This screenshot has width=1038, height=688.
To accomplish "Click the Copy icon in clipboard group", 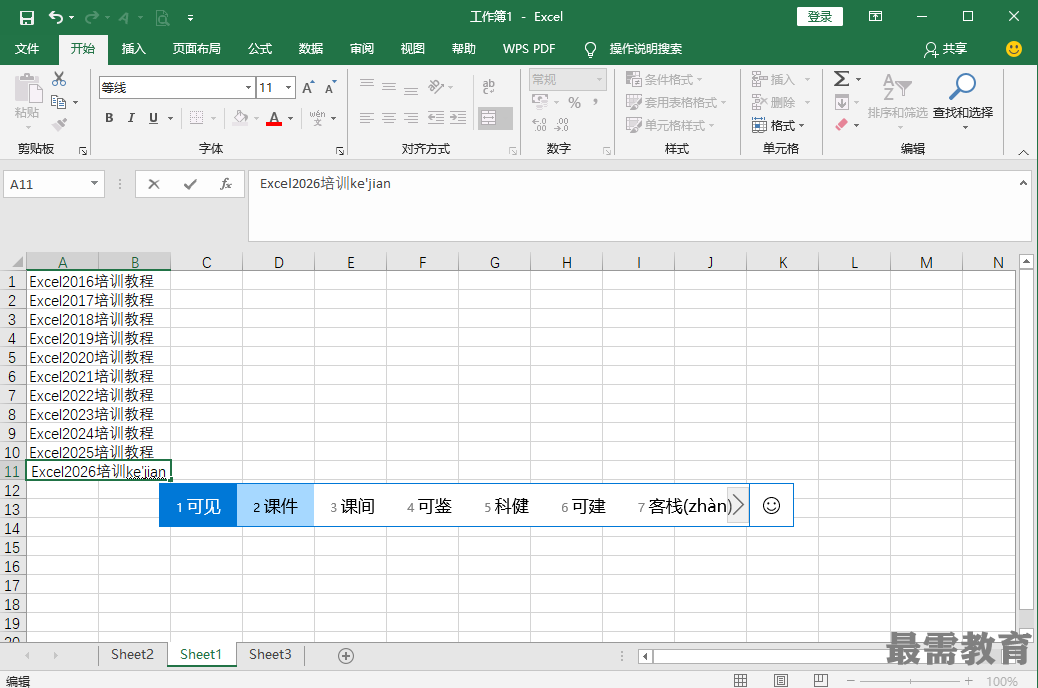I will coord(58,102).
